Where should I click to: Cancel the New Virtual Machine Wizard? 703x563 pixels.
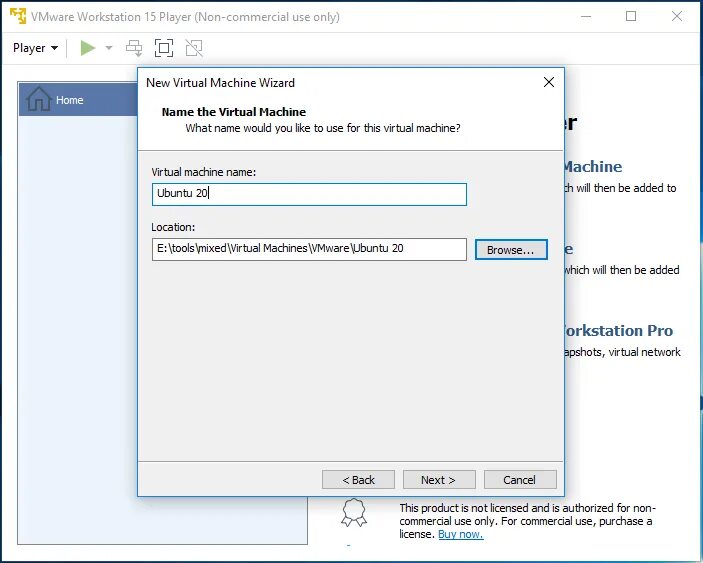[x=520, y=480]
